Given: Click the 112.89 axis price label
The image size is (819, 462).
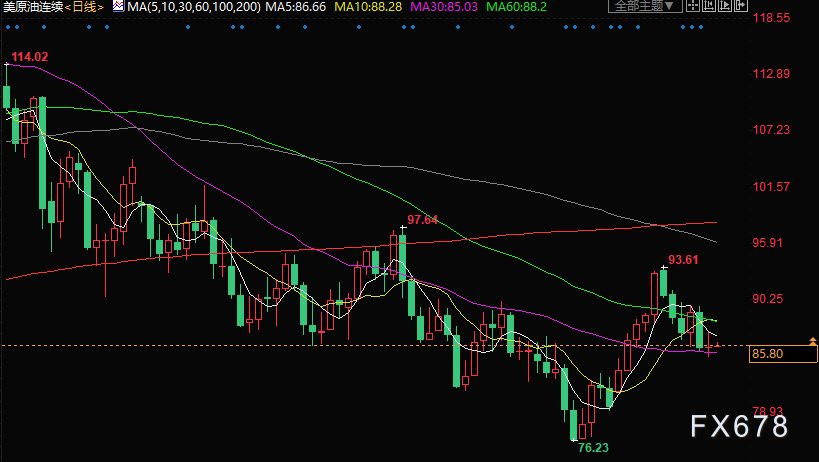Looking at the screenshot, I should click(771, 74).
